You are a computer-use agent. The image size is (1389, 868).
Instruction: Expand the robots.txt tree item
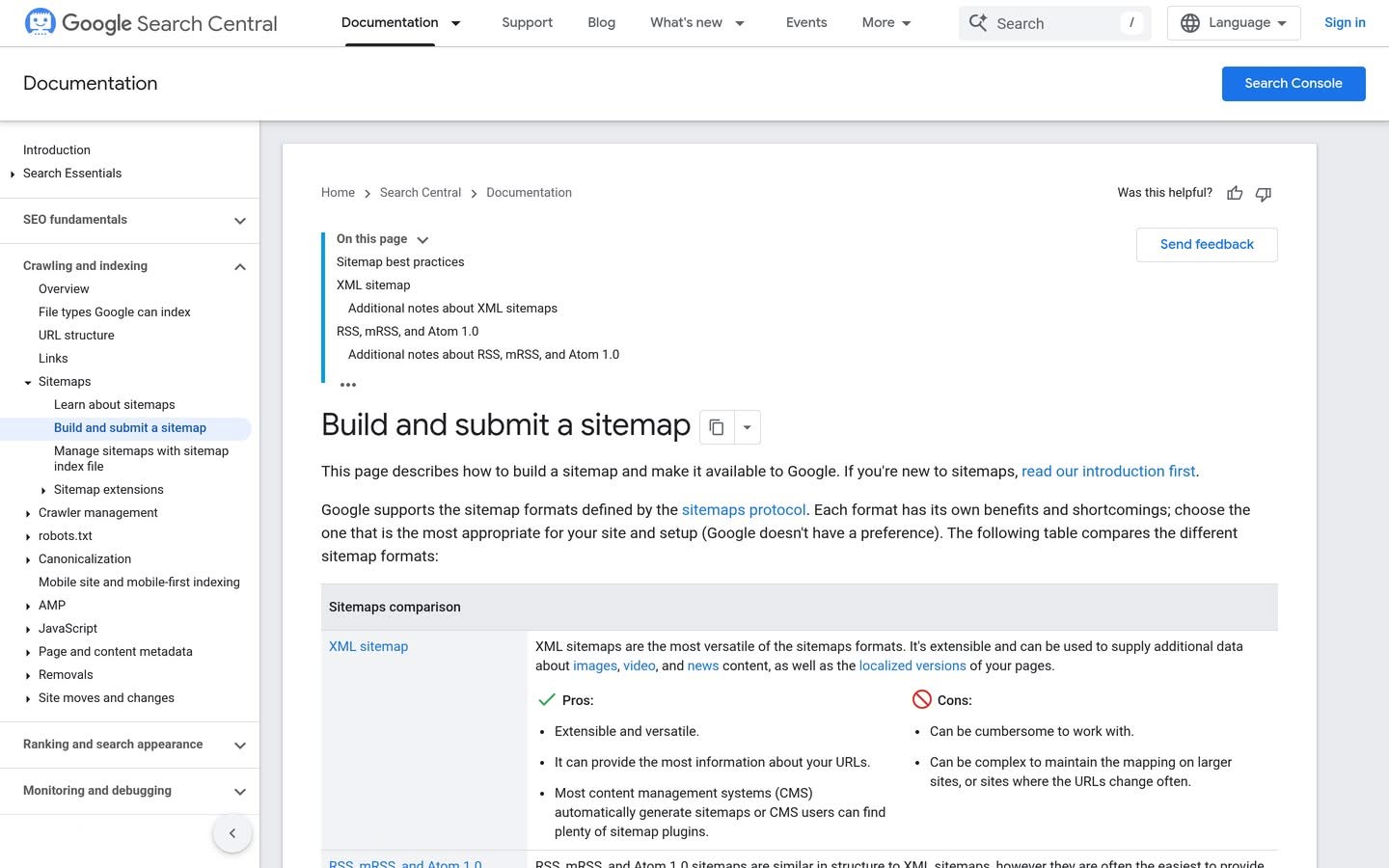tap(28, 537)
